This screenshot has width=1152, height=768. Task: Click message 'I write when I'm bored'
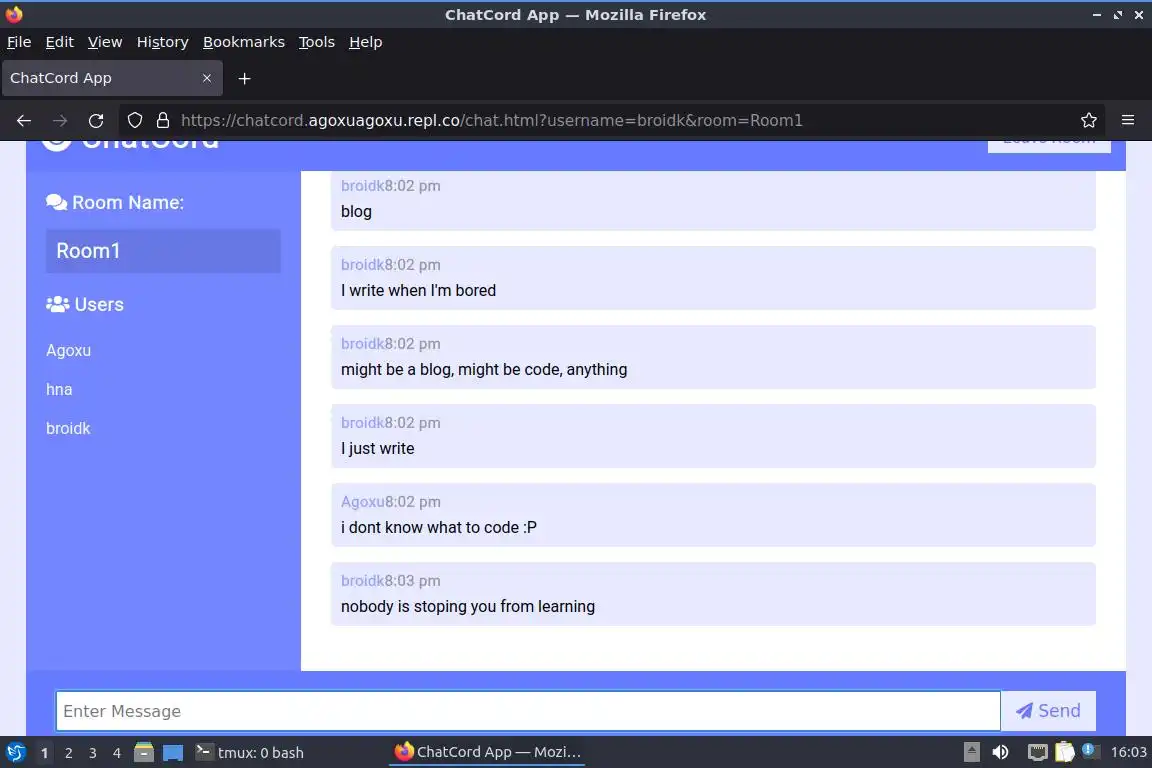point(418,290)
